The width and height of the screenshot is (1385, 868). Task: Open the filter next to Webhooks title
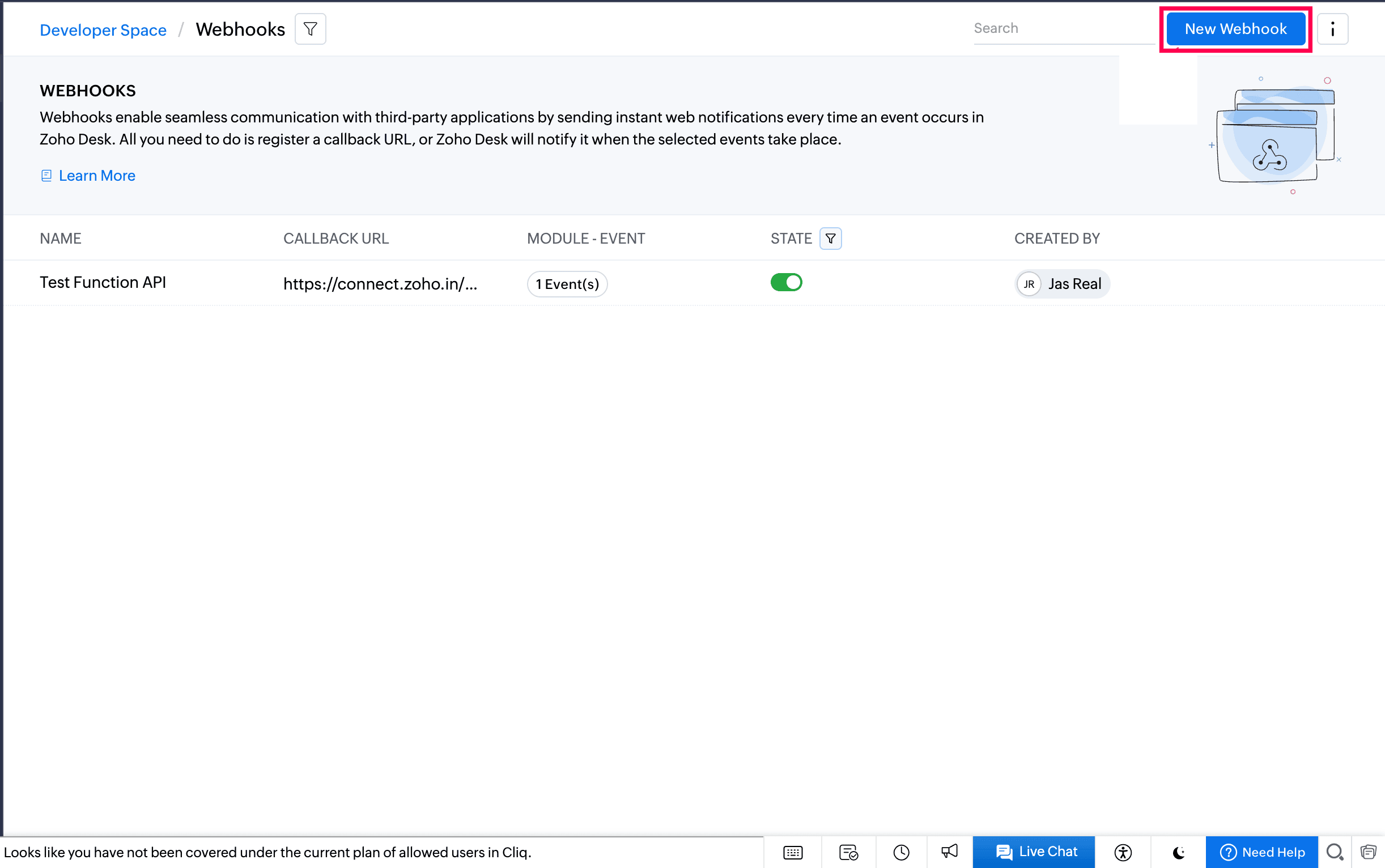(x=310, y=29)
